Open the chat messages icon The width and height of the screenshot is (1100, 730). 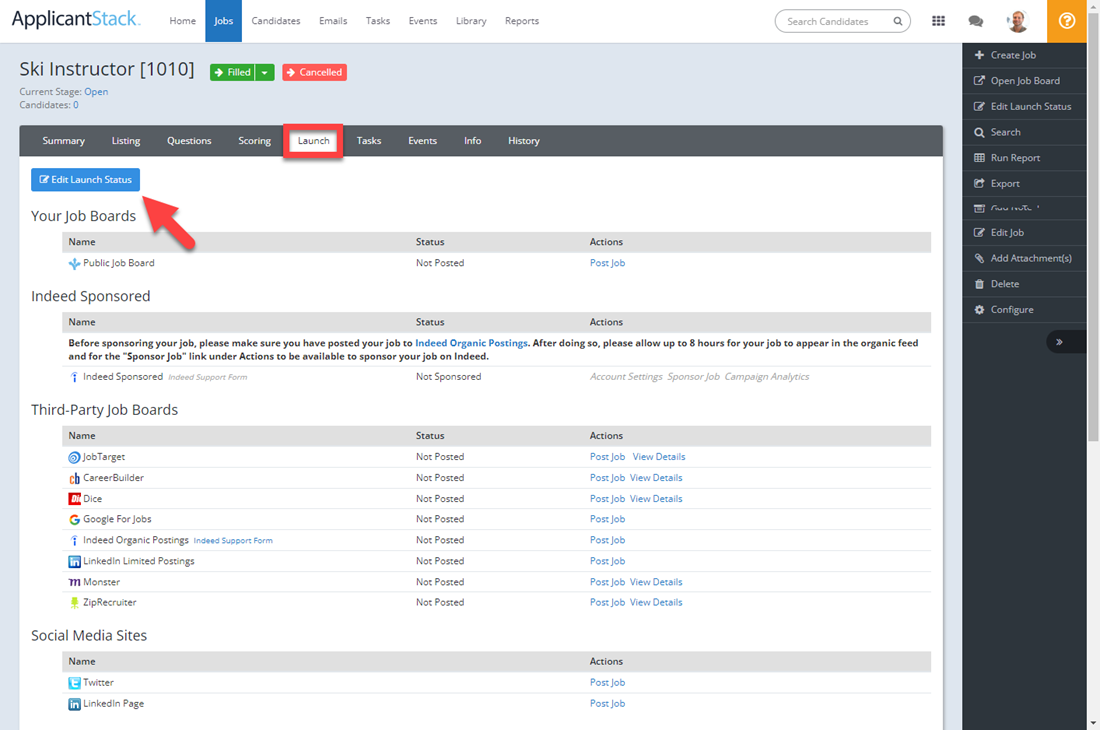[x=976, y=21]
